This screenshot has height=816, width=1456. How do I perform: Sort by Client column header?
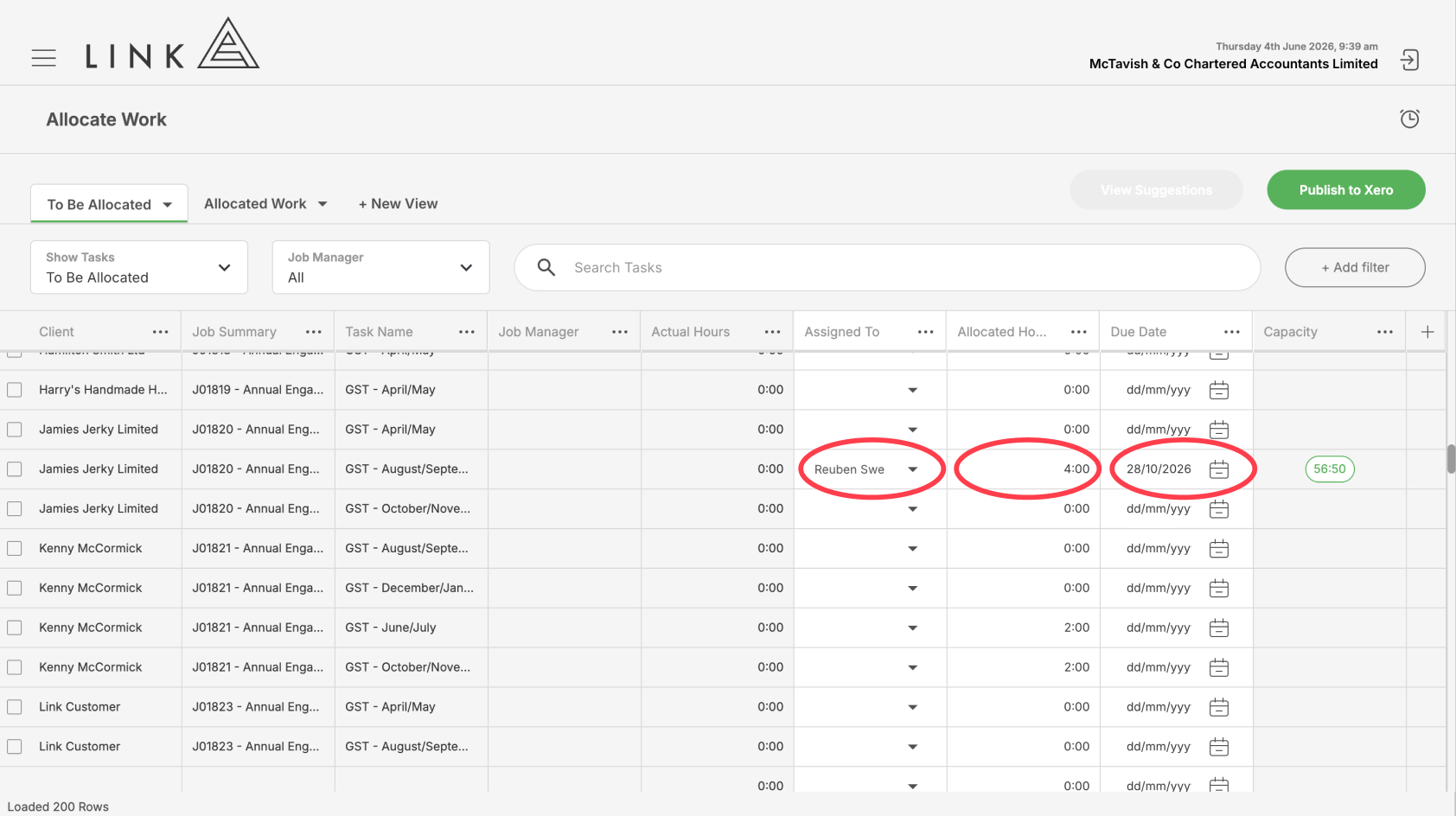(56, 332)
